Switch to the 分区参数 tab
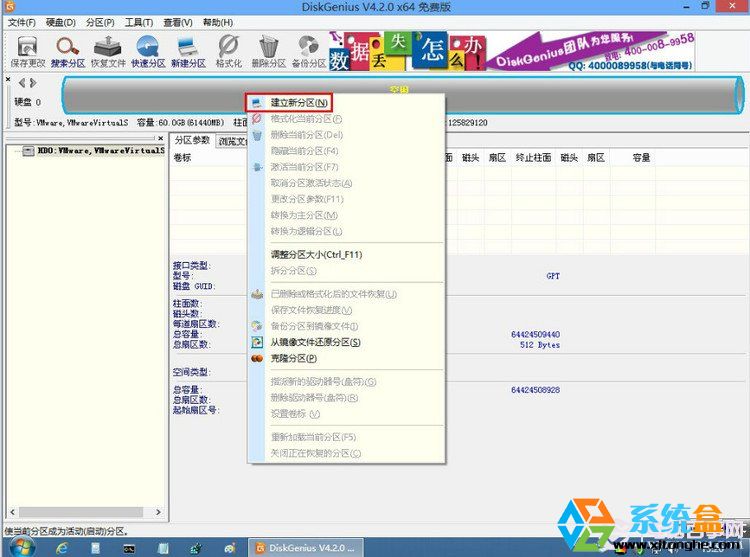Screen dimensions: 750x557 click(x=192, y=140)
